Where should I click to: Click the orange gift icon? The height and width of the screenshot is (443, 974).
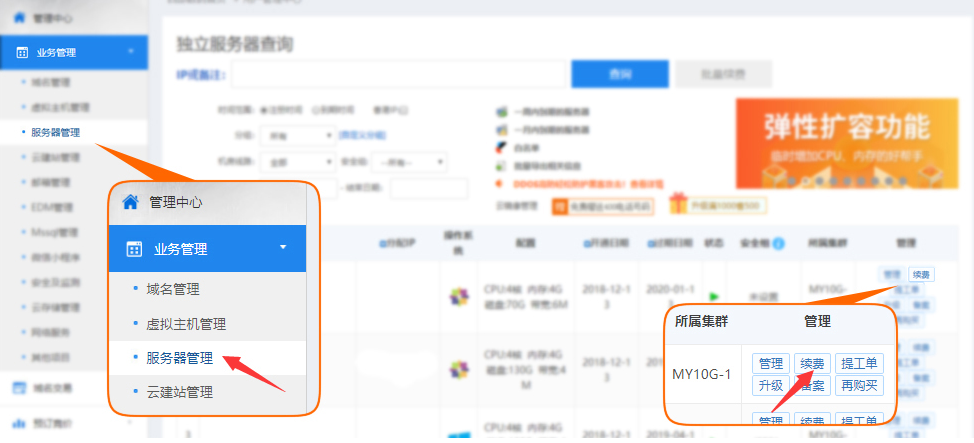pyautogui.click(x=680, y=204)
